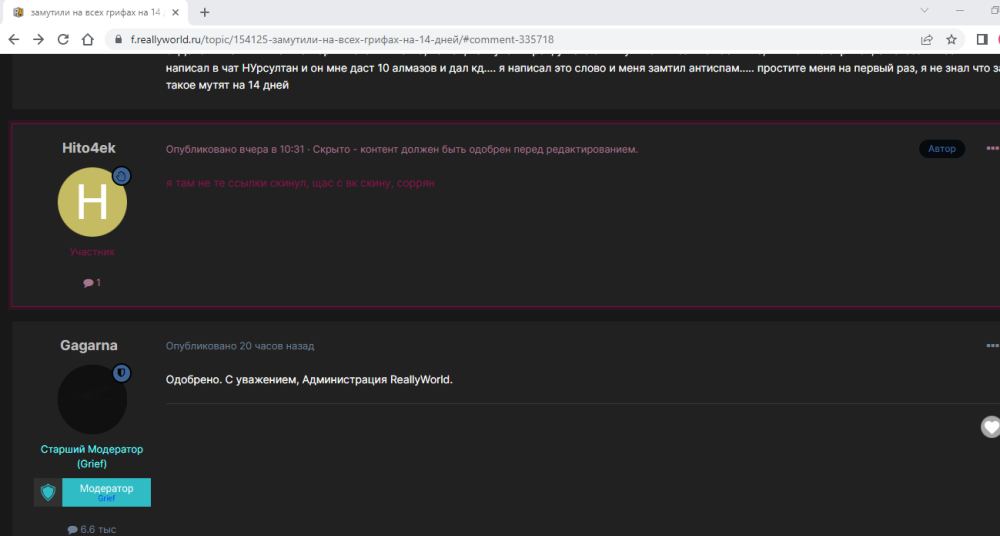This screenshot has height=536, width=1000.
Task: View site security lock info
Action: (118, 40)
